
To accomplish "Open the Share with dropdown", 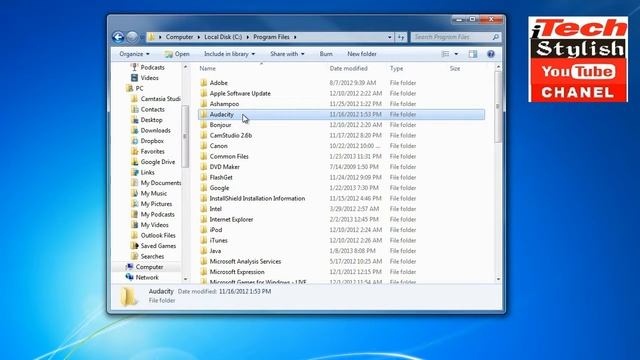I will (x=287, y=54).
